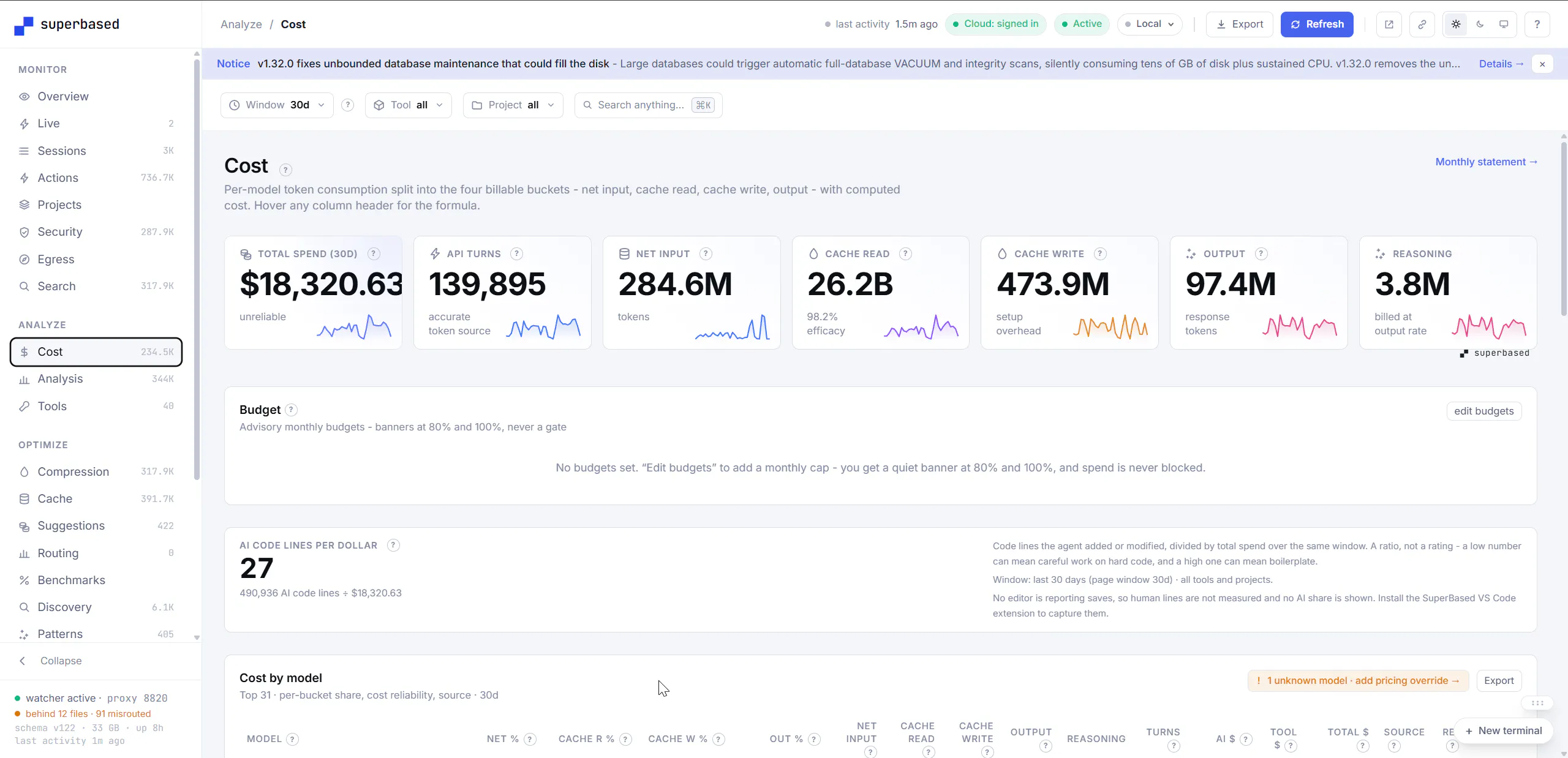Viewport: 1568px width, 758px height.
Task: Open header help question mark button
Action: tap(1537, 24)
